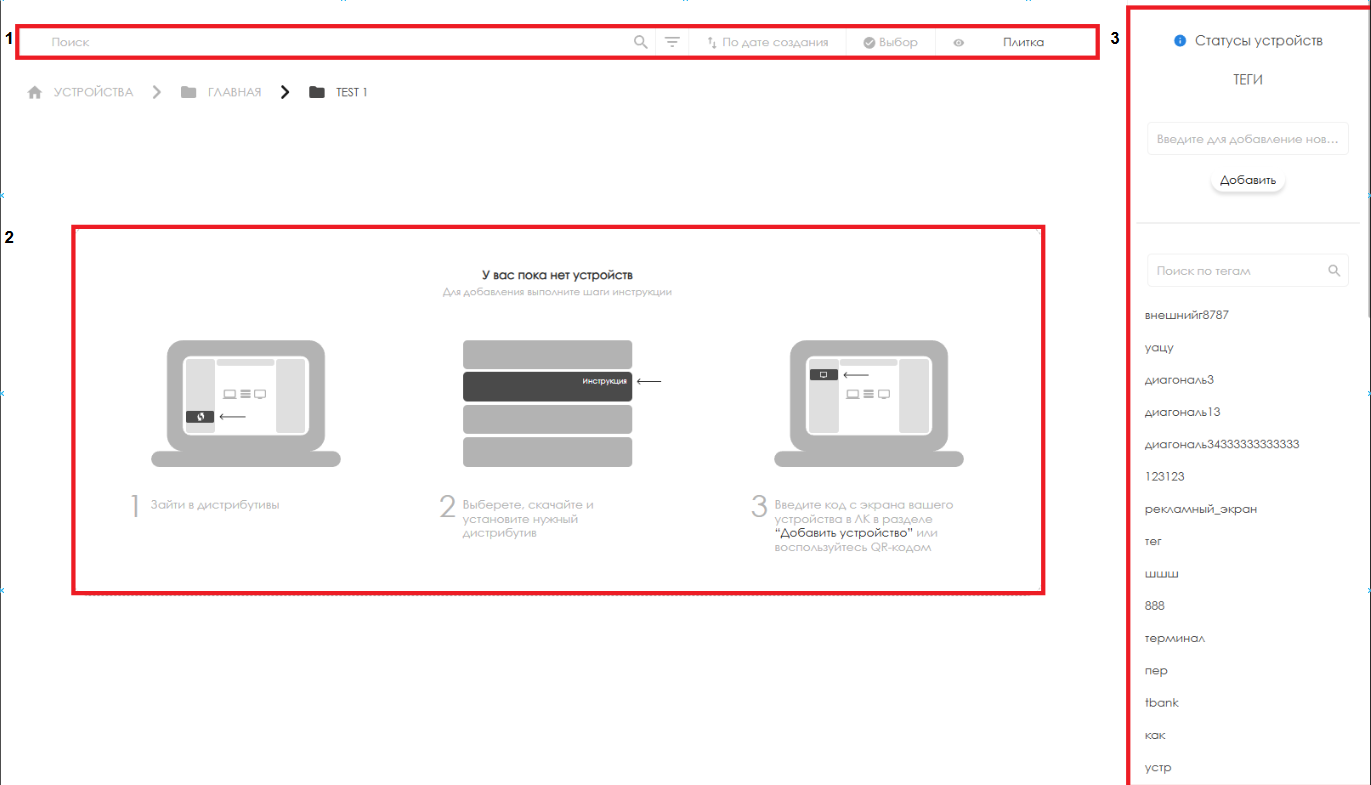Open Статусы устройств link
Screen dimensions: 1371x785
tap(1258, 41)
